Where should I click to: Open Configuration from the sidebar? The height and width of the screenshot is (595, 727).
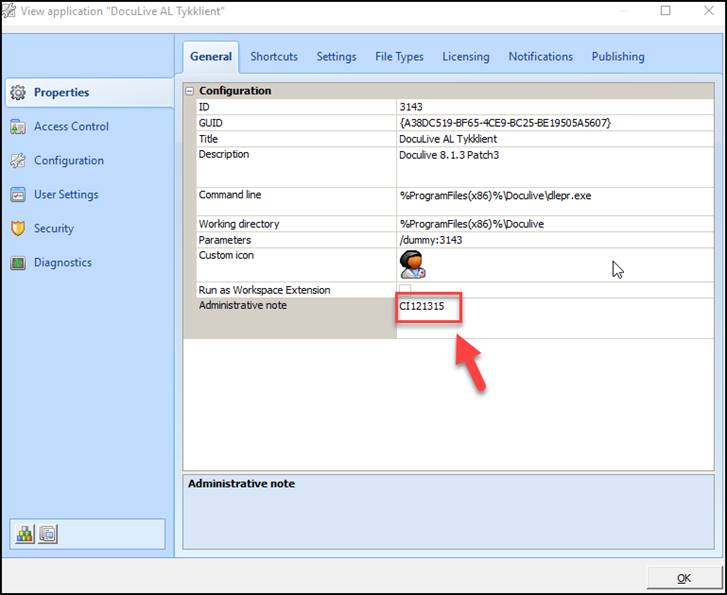(68, 161)
